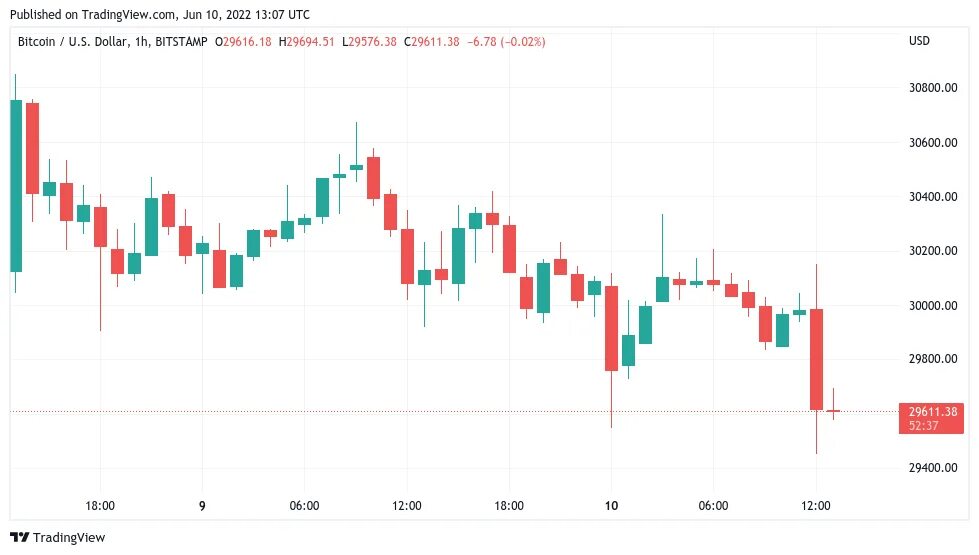Click the close value C29611.38
Viewport: 979px width, 555px height.
431,42
